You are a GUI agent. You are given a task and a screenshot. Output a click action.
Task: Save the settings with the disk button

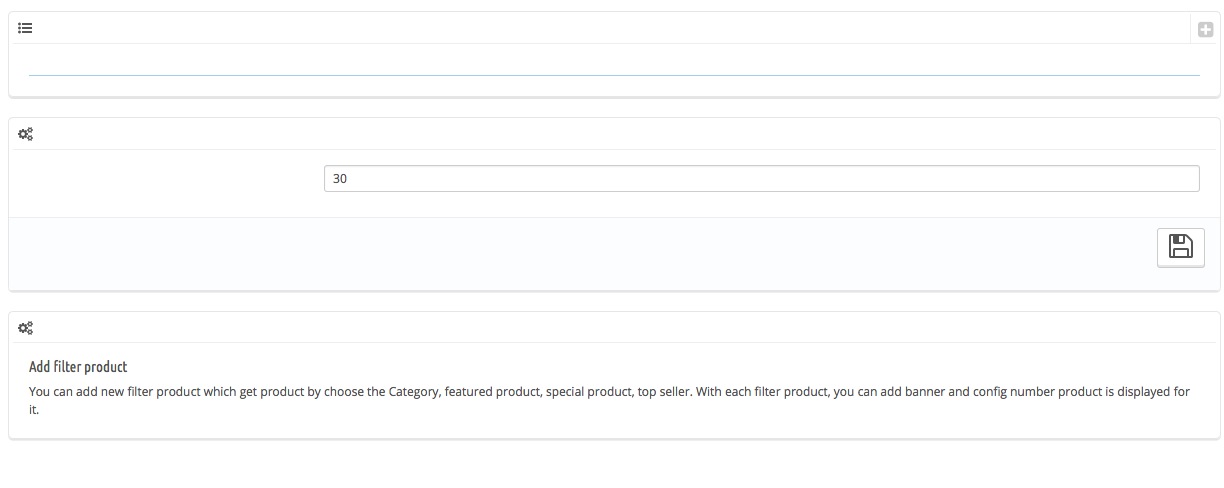(x=1180, y=247)
